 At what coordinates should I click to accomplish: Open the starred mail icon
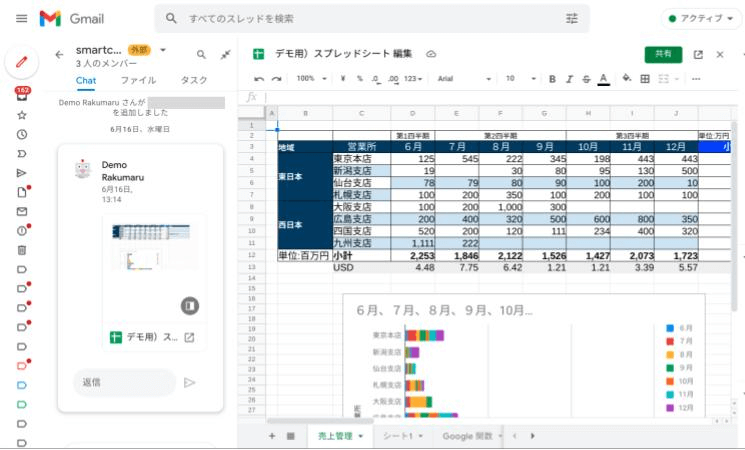click(22, 115)
